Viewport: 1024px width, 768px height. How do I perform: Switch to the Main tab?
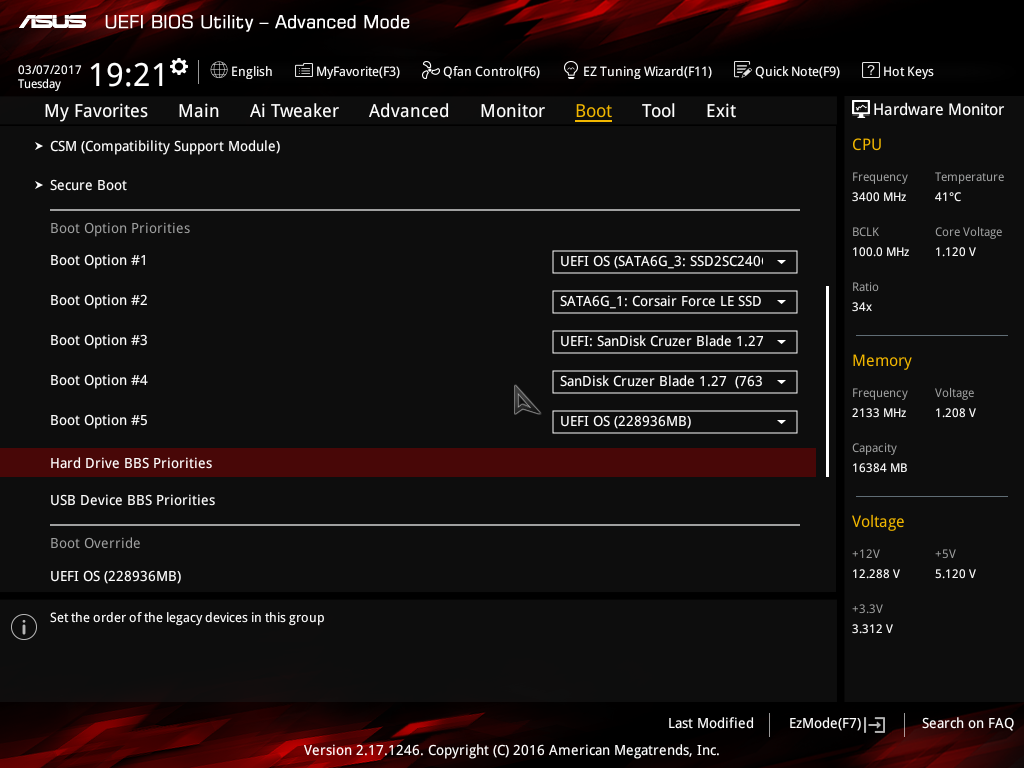click(199, 111)
